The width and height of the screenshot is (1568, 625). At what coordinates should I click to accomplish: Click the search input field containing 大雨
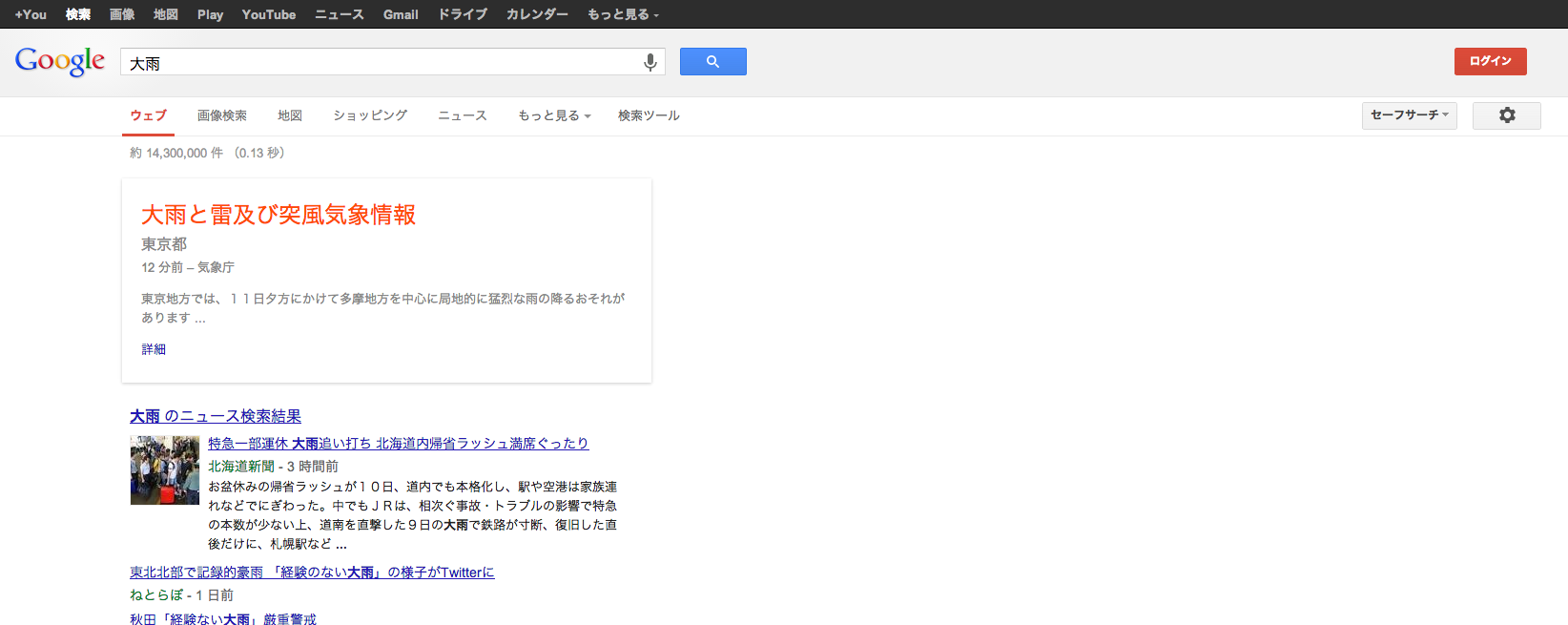(382, 63)
